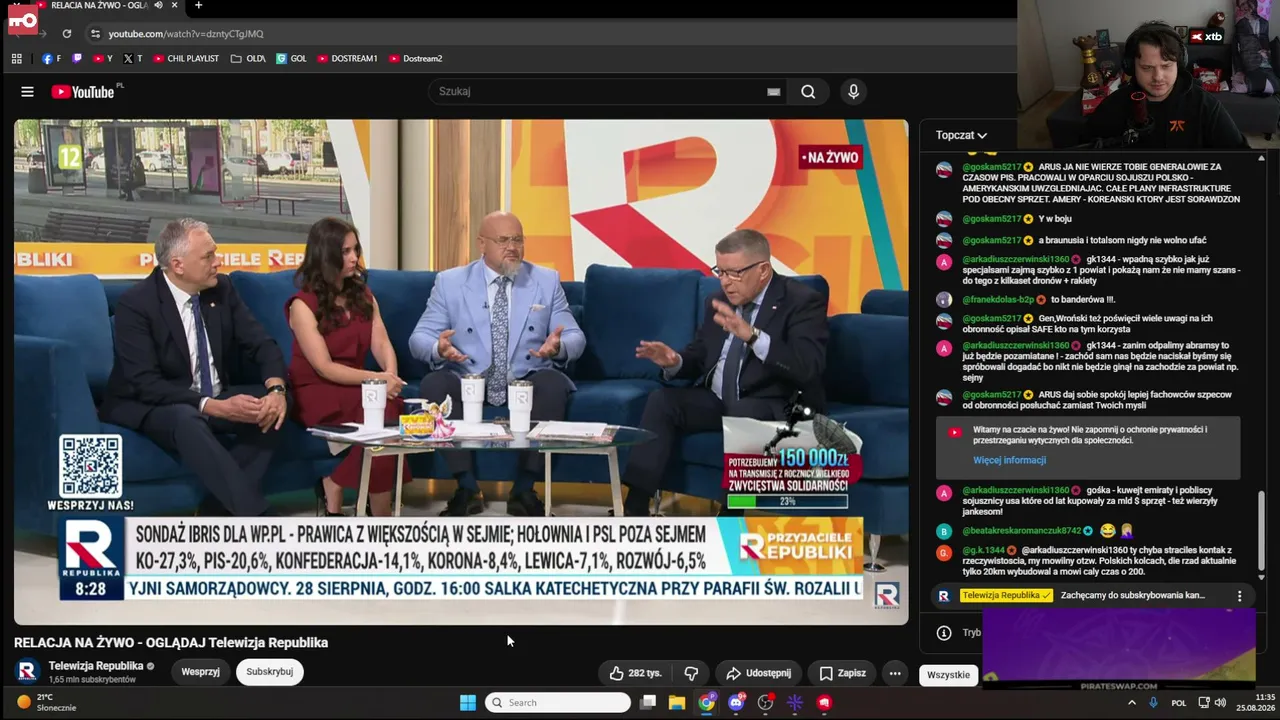This screenshot has height=720, width=1280.
Task: Open the Facebook bookmark labeled F
Action: pos(51,59)
